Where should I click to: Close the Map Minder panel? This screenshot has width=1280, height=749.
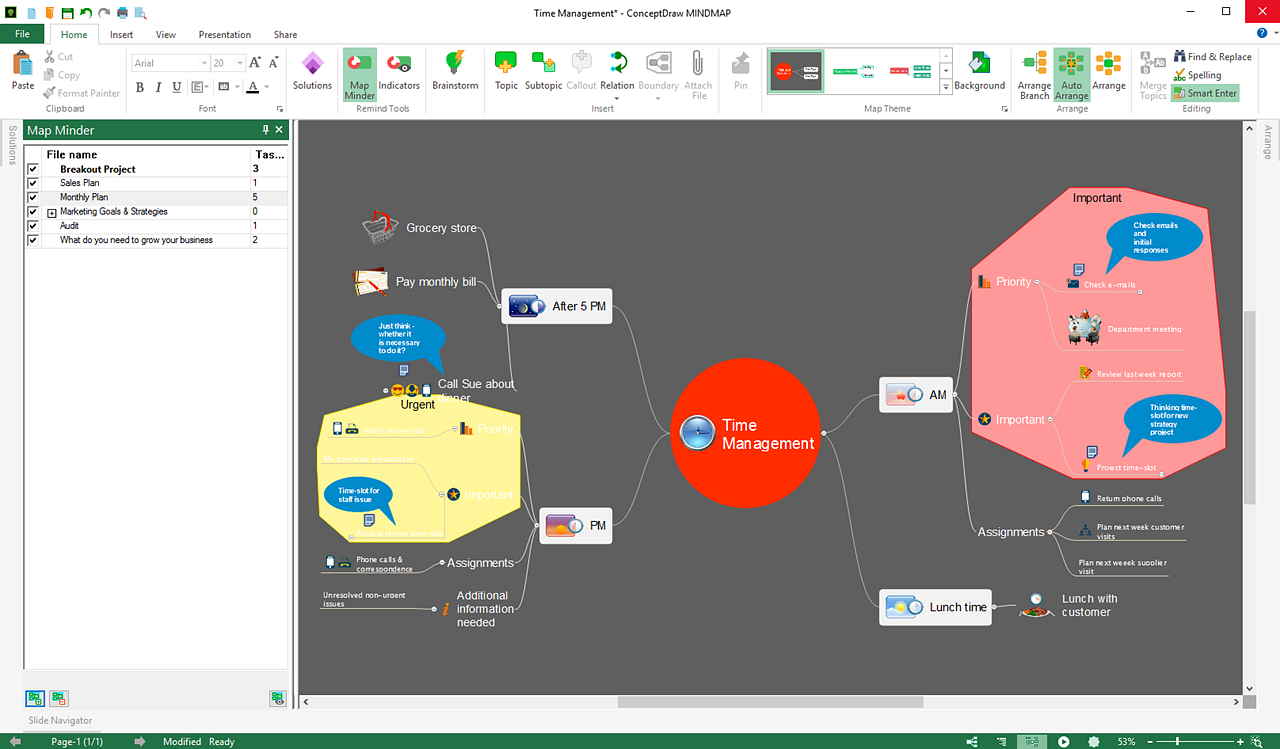click(x=279, y=130)
